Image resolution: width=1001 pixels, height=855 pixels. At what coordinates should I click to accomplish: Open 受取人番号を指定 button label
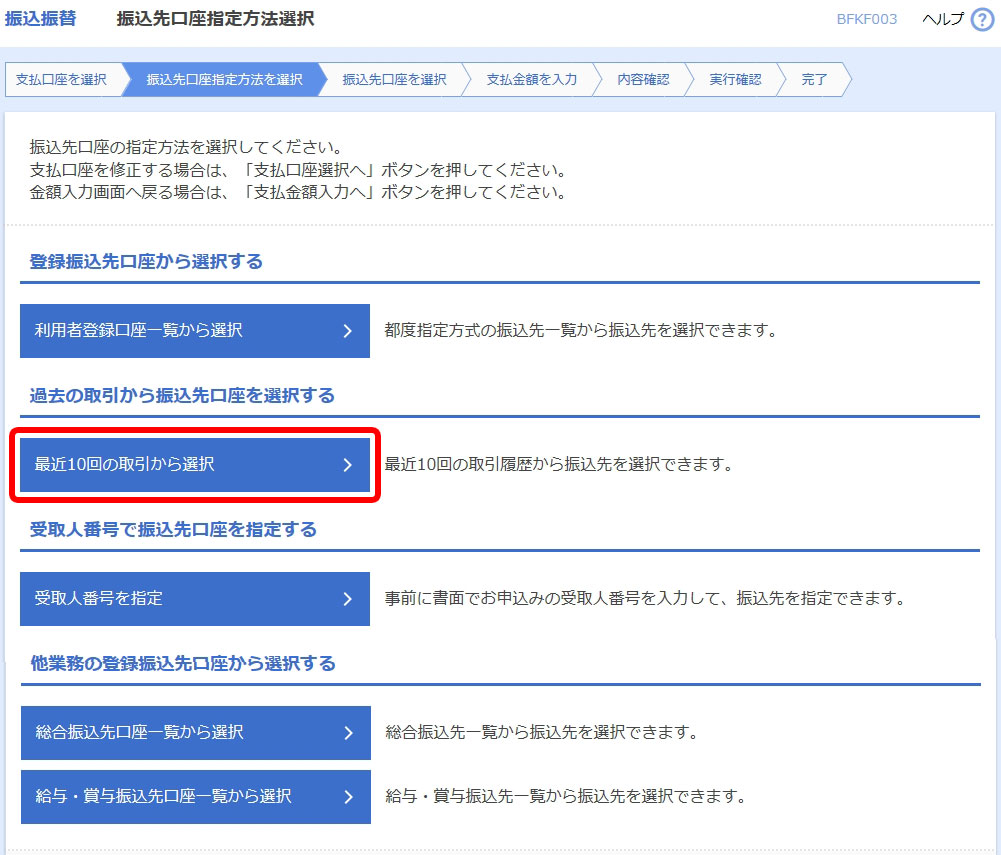pyautogui.click(x=99, y=598)
